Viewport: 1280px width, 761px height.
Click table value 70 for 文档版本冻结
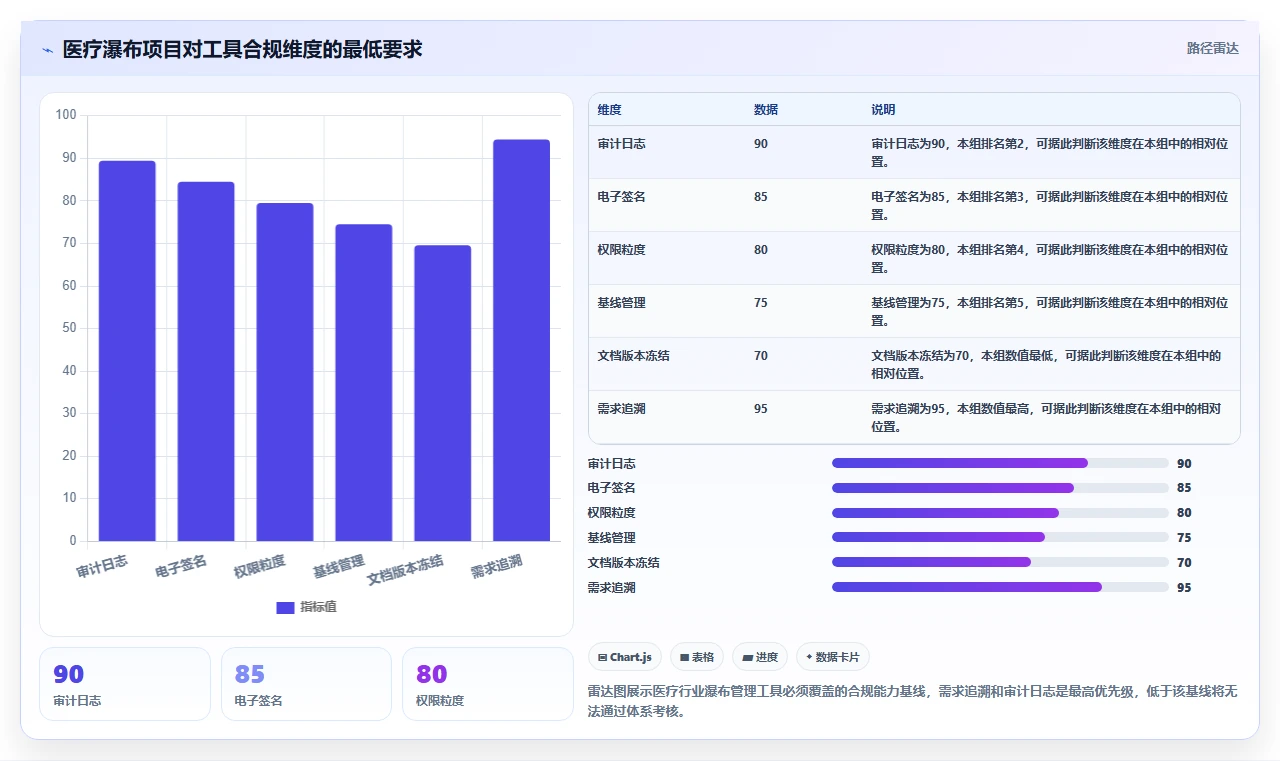761,356
